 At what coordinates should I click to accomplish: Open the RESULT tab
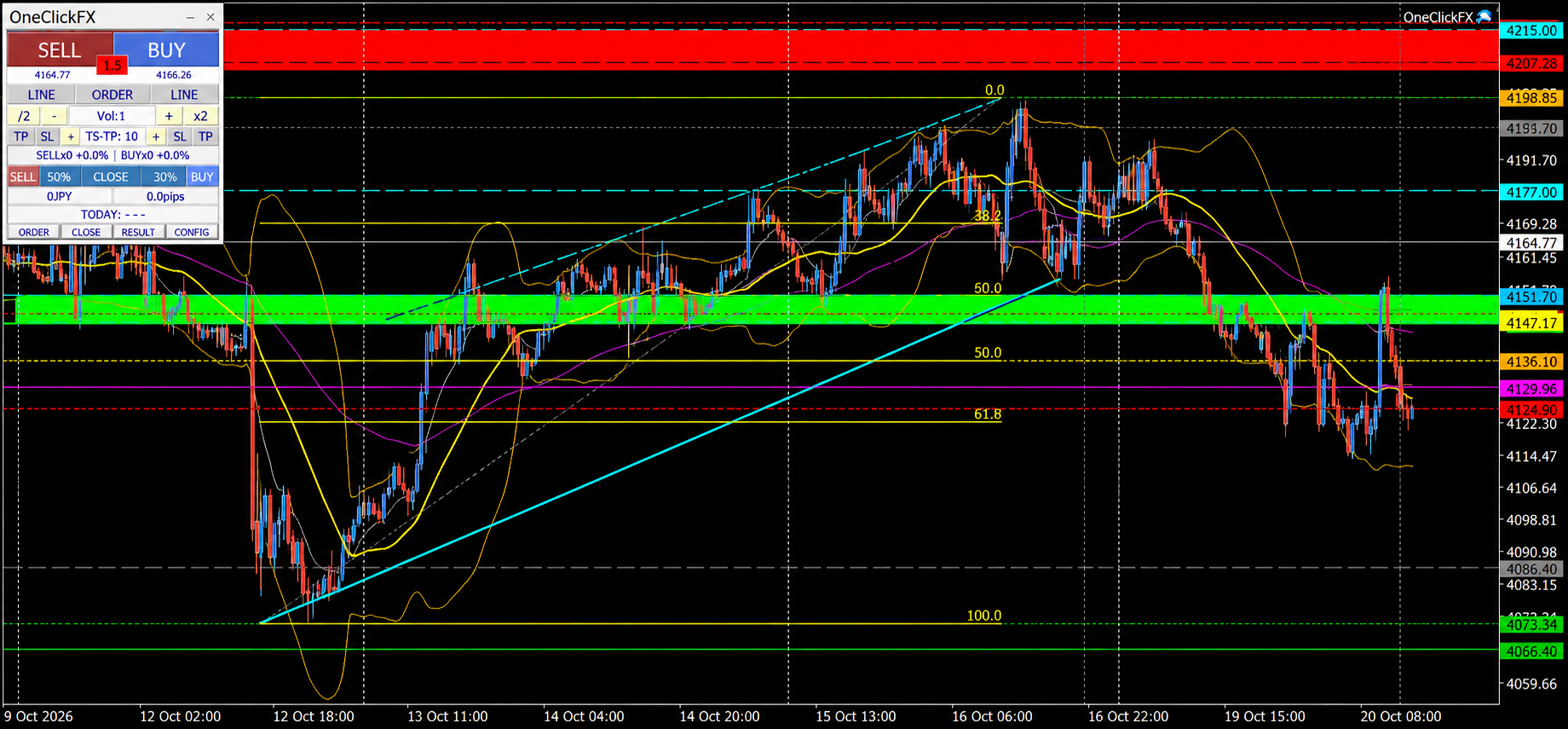138,232
